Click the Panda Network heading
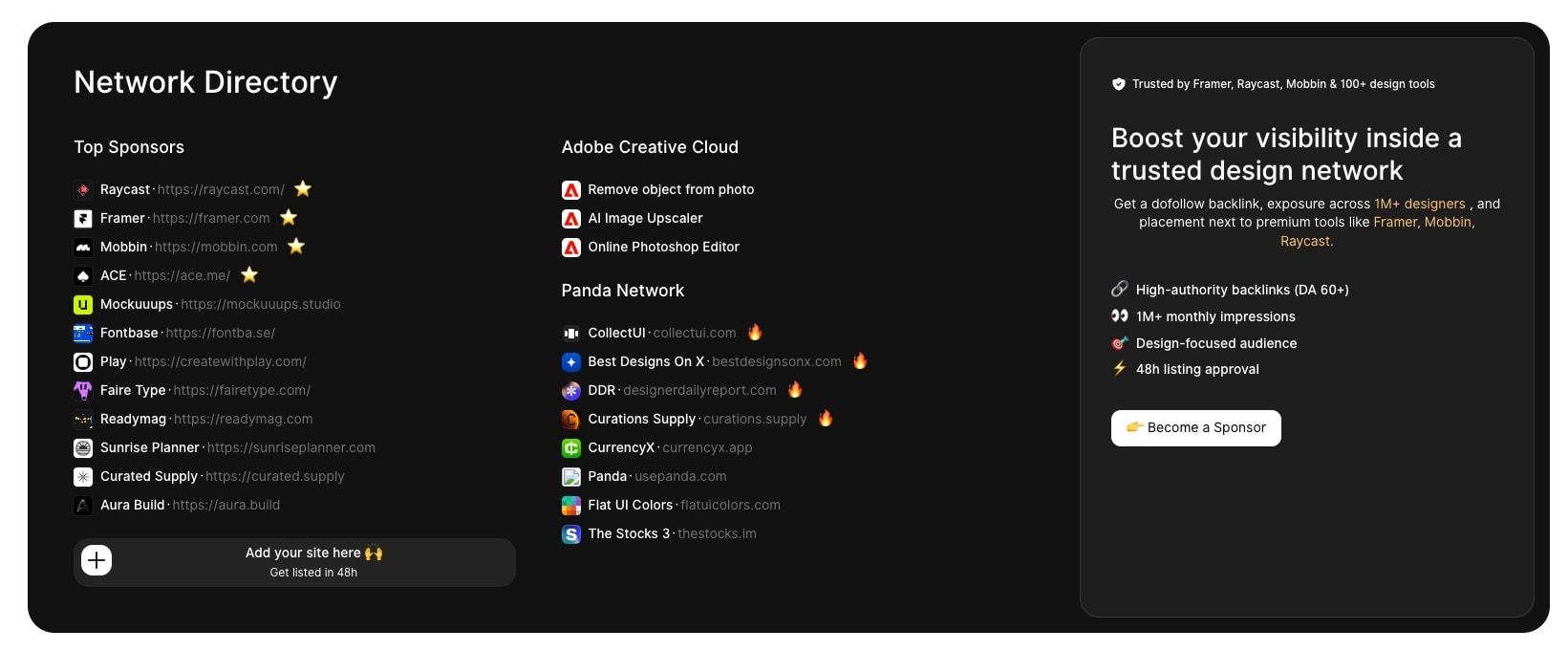This screenshot has width=1568, height=651. tap(623, 291)
